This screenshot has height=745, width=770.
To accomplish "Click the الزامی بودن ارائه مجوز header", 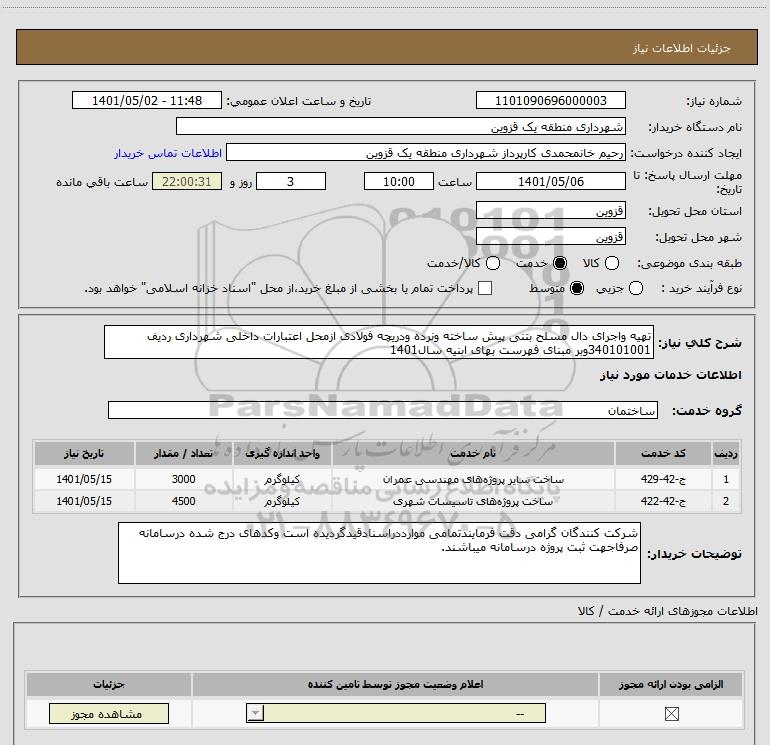I will 670,684.
